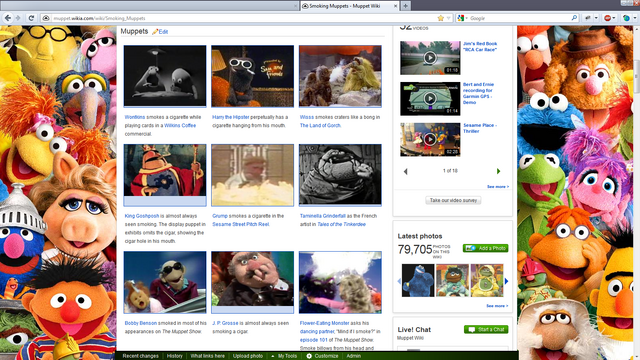Click the bookmark star in the address bar
640x360 pixels.
coord(440,18)
